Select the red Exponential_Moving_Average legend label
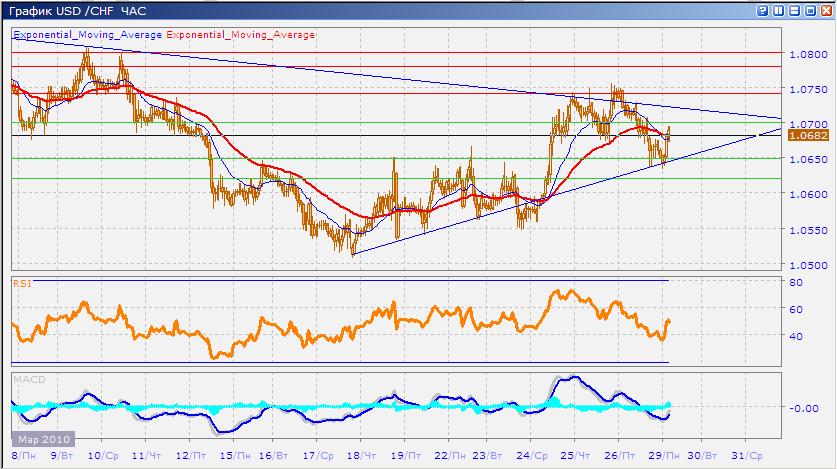 click(x=240, y=35)
